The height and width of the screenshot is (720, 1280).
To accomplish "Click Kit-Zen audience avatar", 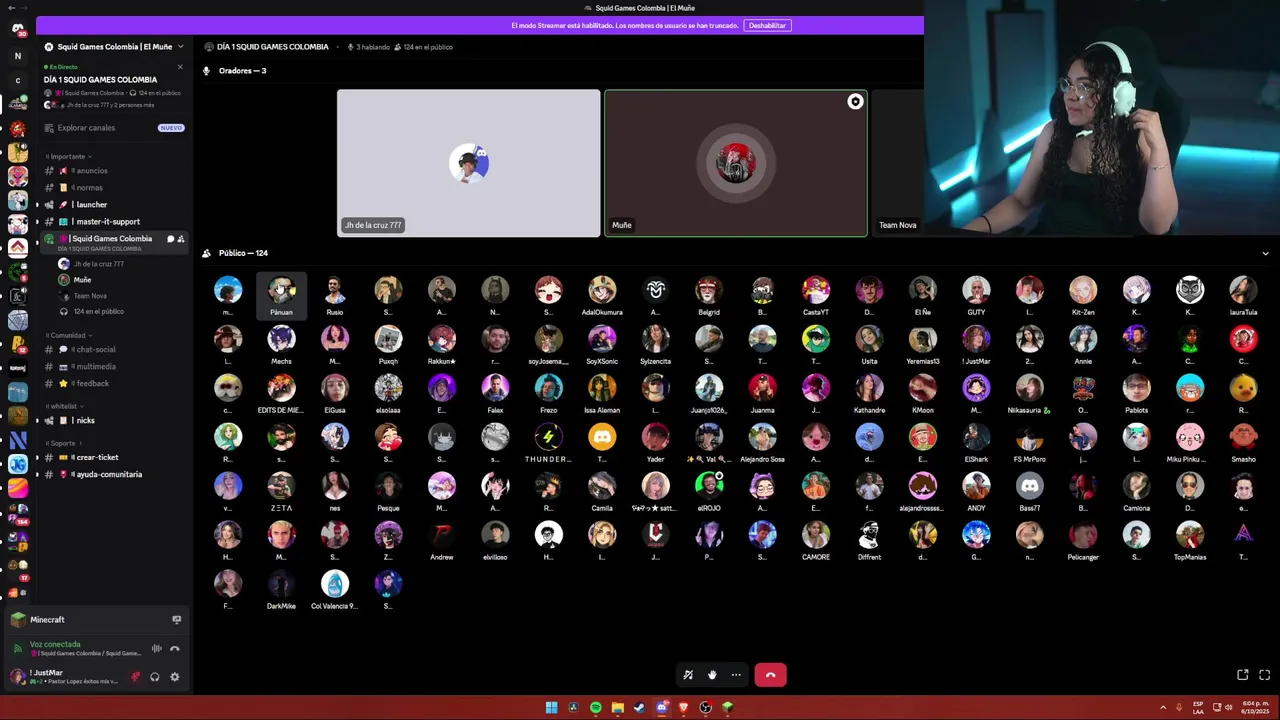I will [x=1083, y=290].
